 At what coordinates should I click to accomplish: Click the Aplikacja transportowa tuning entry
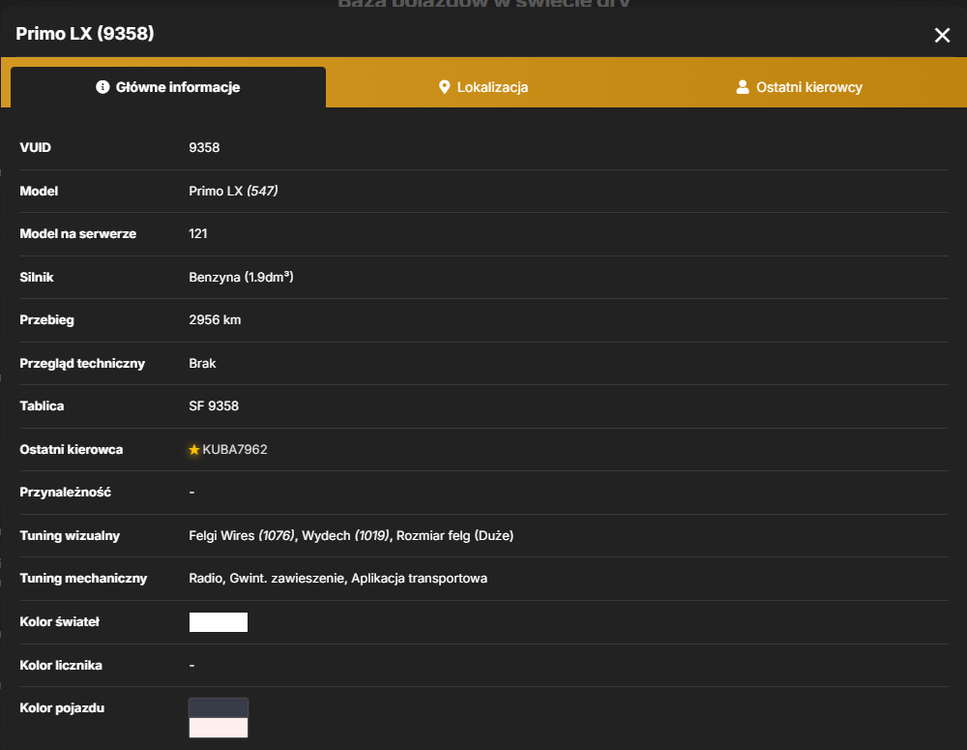point(419,579)
